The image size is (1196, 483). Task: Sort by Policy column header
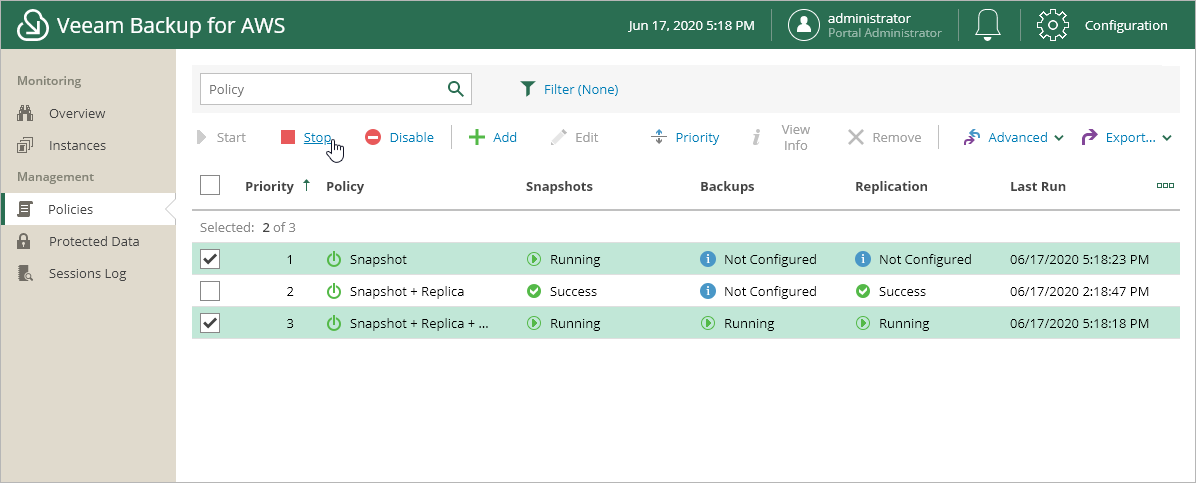coord(345,186)
